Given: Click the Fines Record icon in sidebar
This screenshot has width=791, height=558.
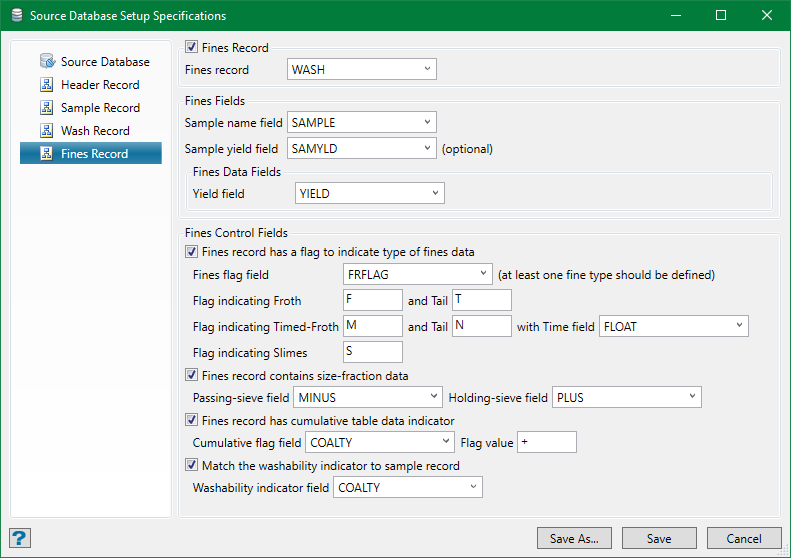Looking at the screenshot, I should pyautogui.click(x=46, y=154).
